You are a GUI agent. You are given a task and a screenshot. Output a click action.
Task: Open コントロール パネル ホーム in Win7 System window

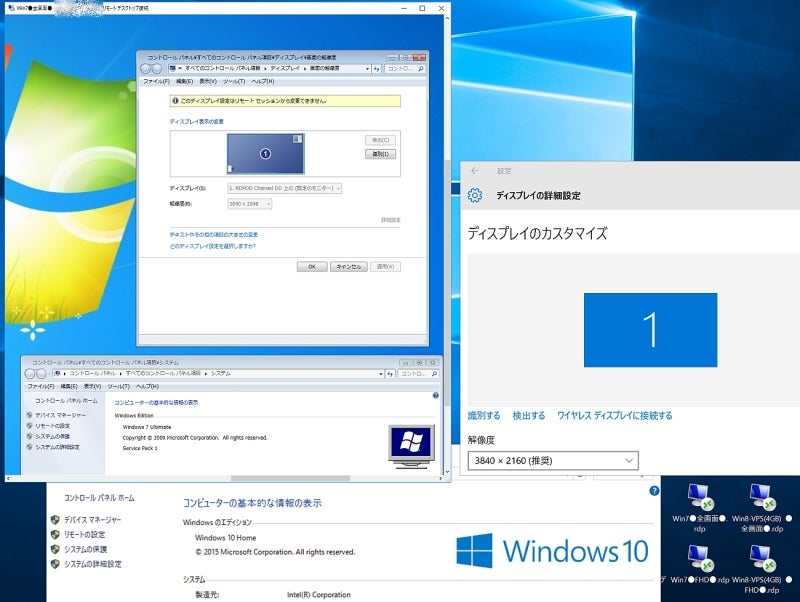(x=66, y=401)
